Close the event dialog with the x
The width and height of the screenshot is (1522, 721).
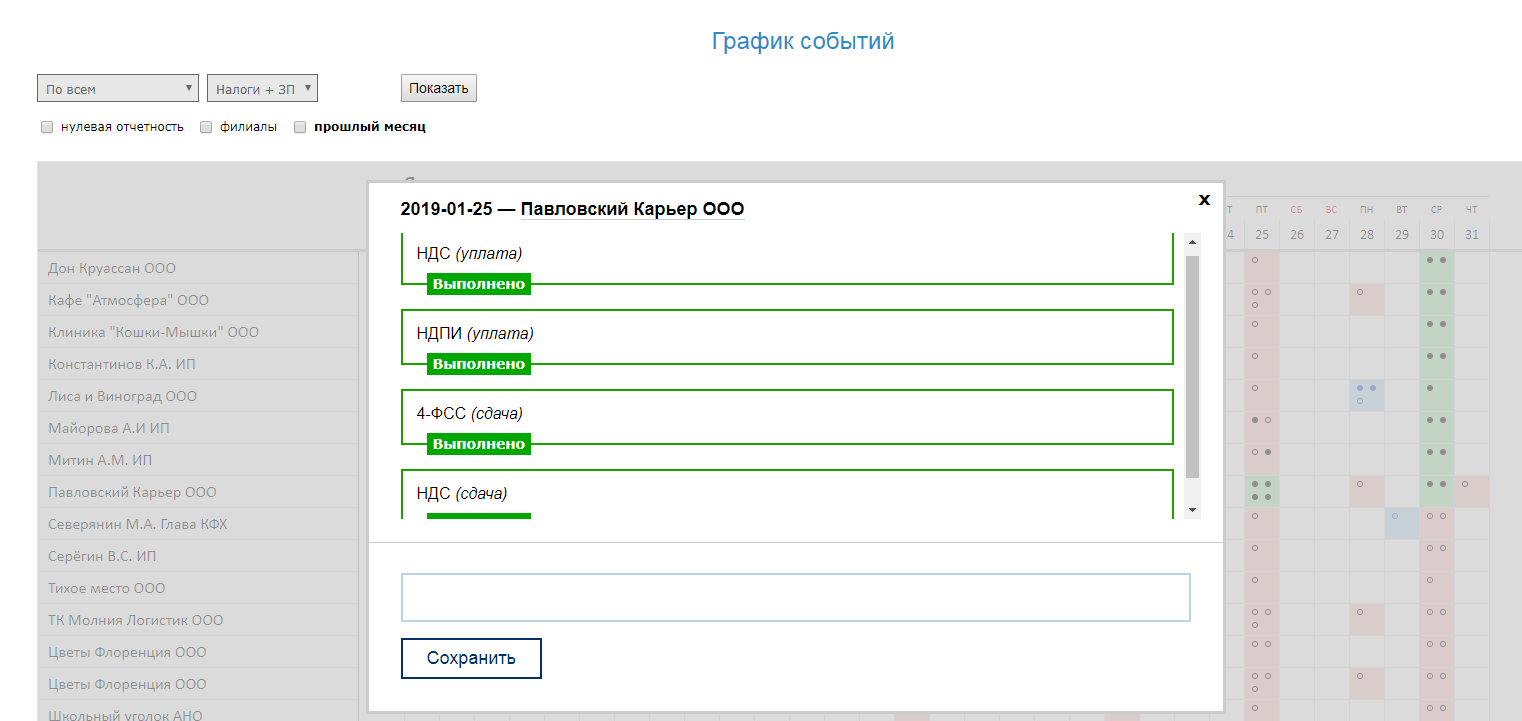[1204, 199]
